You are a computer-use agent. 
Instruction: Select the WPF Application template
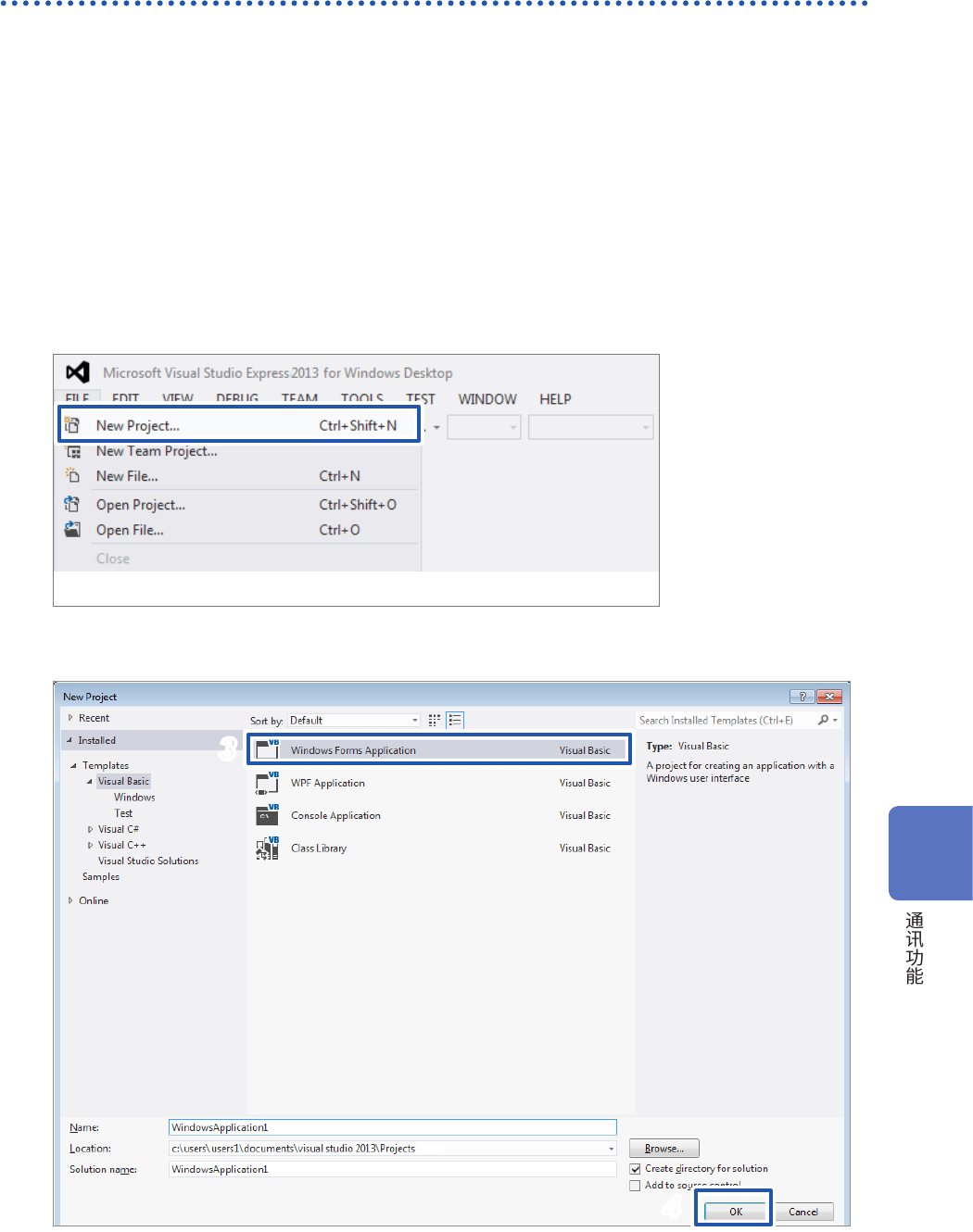439,783
